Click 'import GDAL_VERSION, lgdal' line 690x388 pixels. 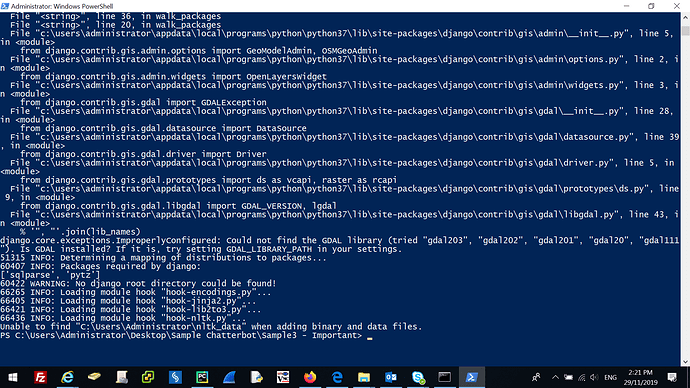click(x=178, y=206)
